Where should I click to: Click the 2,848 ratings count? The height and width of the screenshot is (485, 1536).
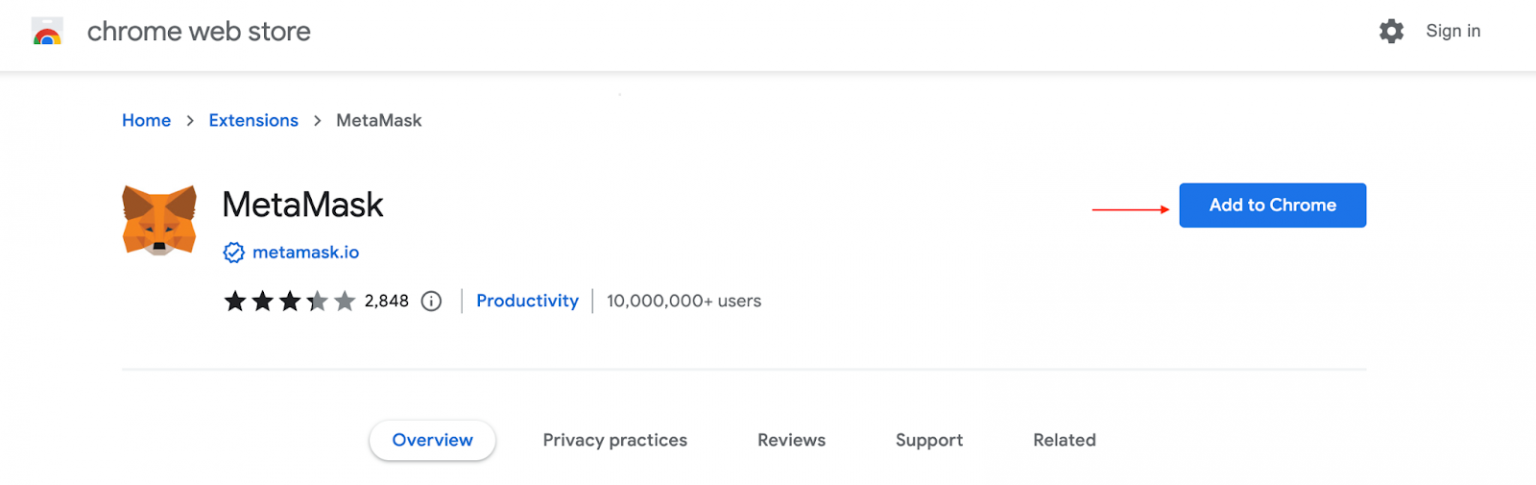(x=385, y=301)
